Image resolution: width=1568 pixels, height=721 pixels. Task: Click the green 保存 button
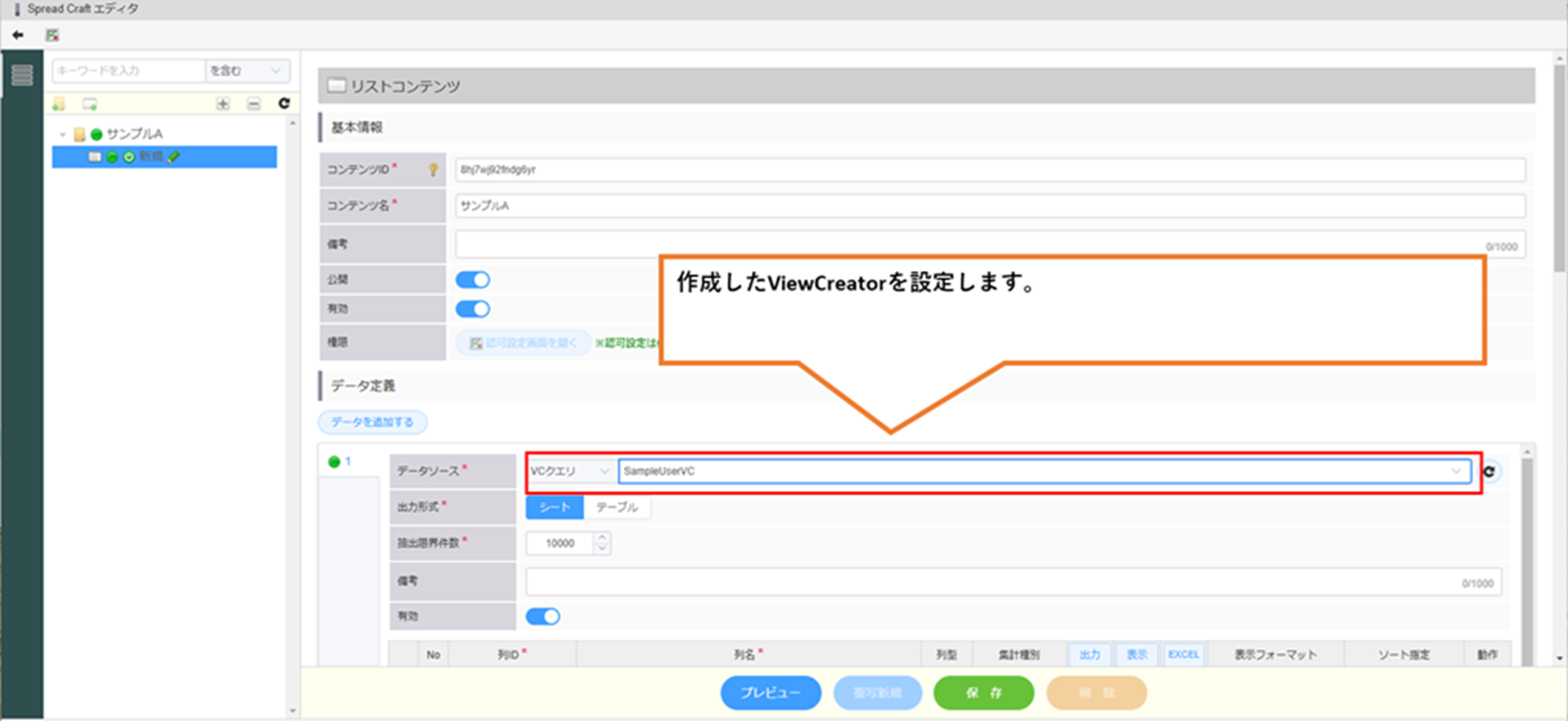click(x=984, y=693)
